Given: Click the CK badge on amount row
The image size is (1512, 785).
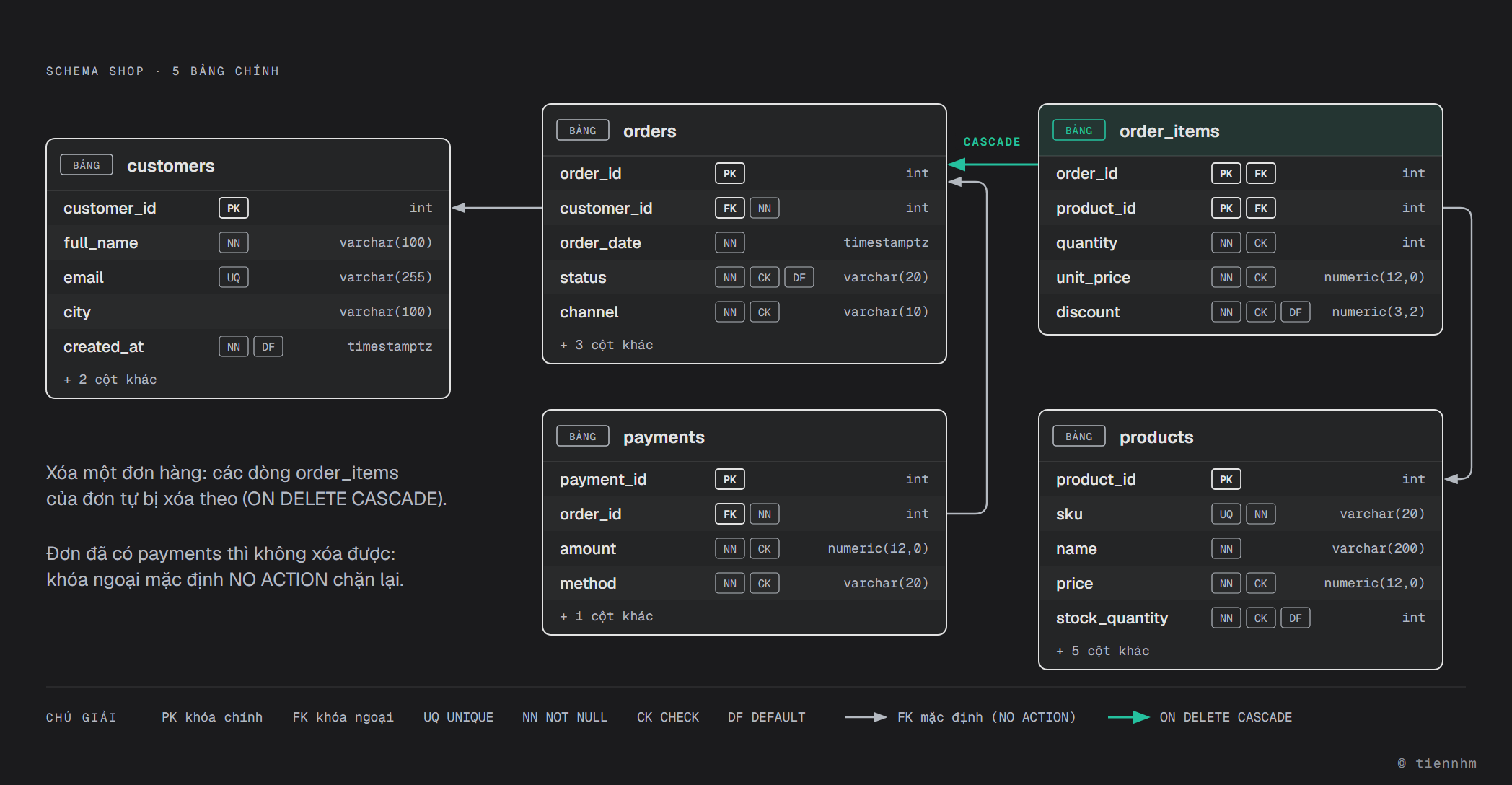Looking at the screenshot, I should 765,548.
